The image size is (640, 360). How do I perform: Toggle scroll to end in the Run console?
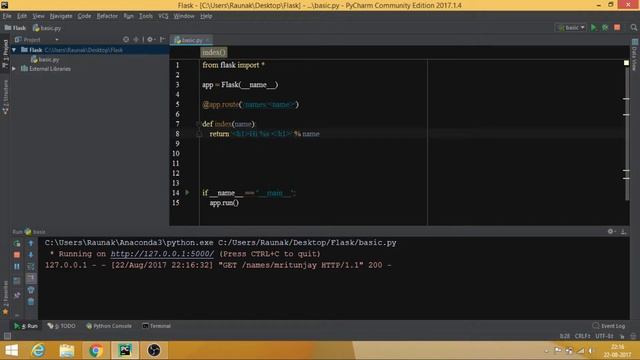point(31,278)
